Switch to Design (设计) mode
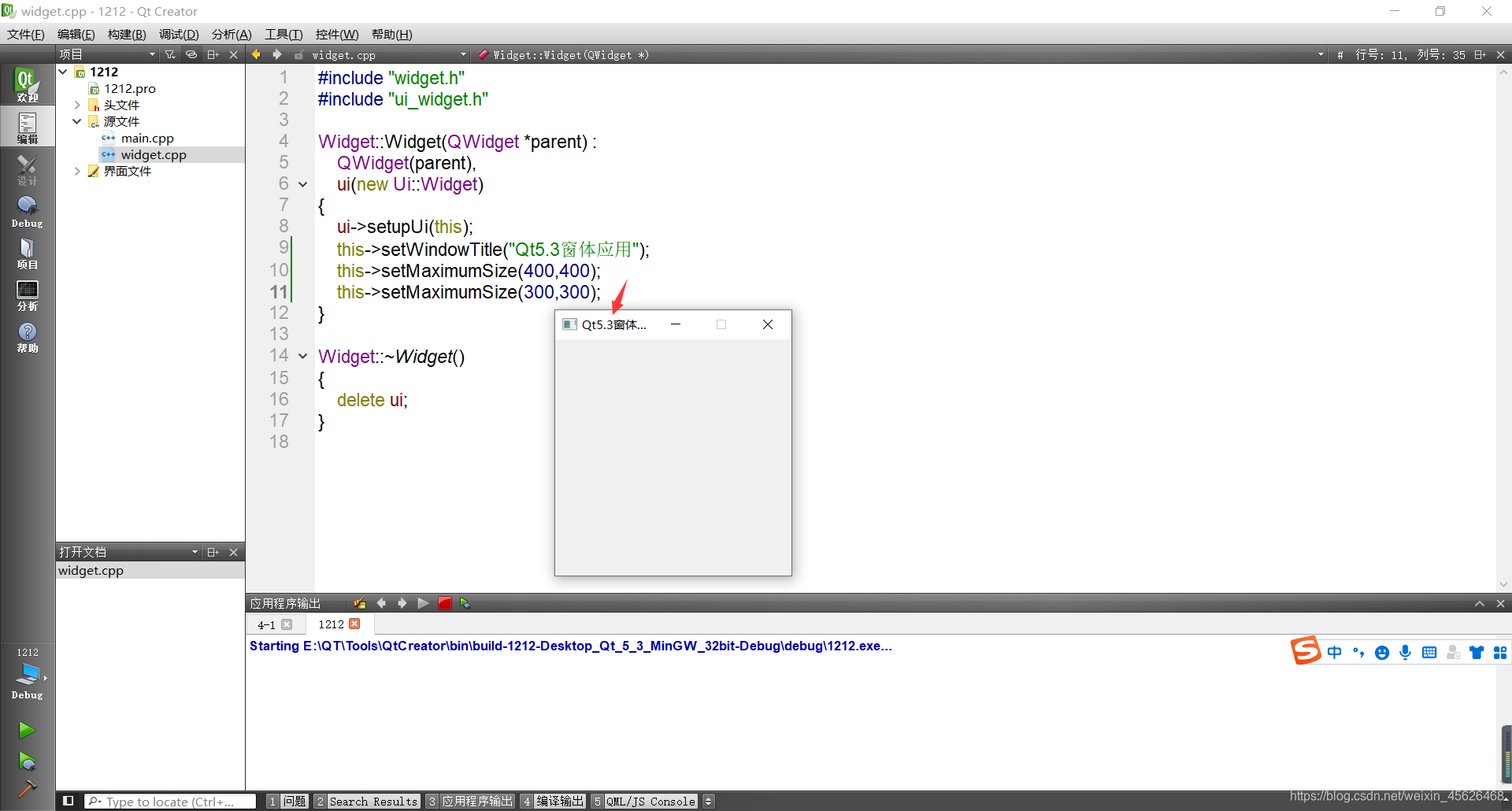This screenshot has height=811, width=1512. 27,168
